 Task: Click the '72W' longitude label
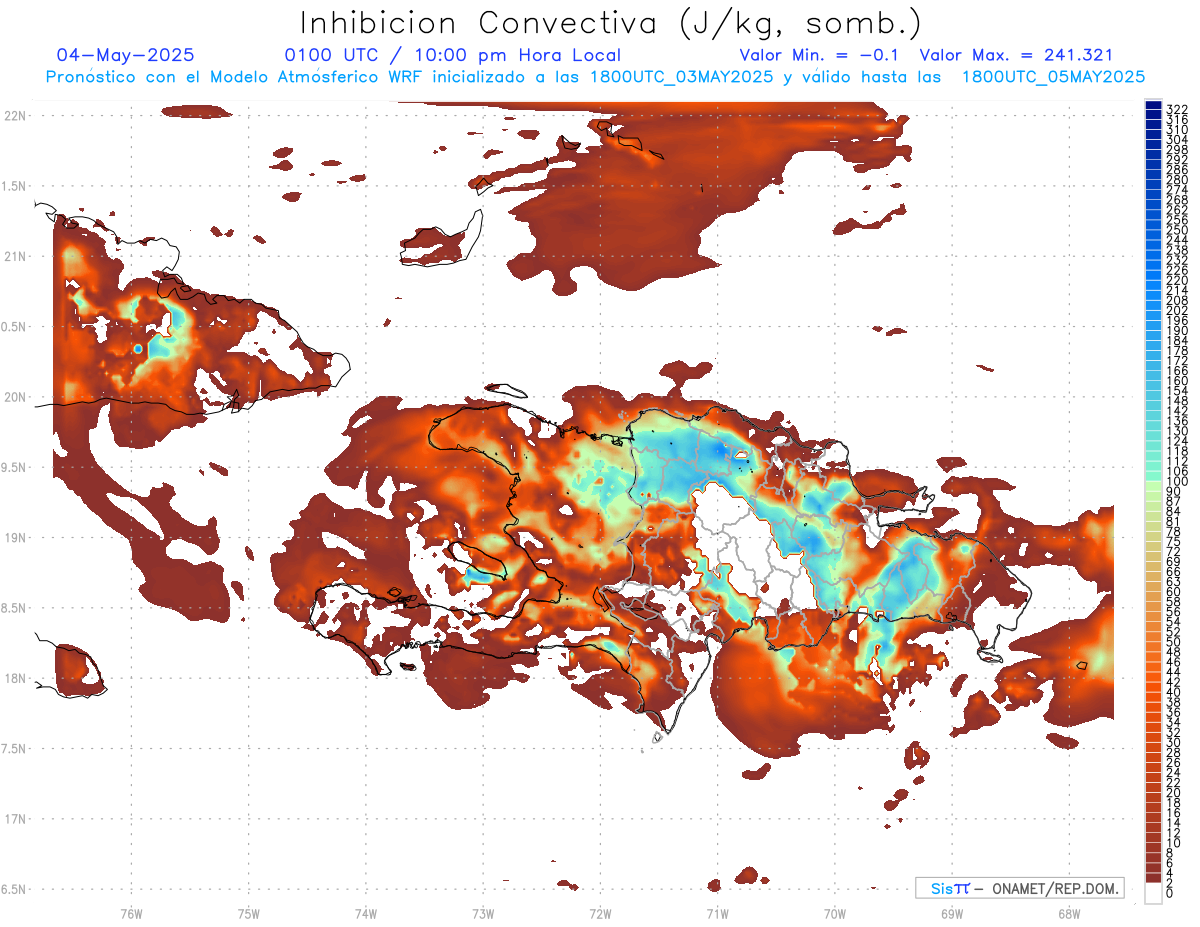click(x=600, y=913)
